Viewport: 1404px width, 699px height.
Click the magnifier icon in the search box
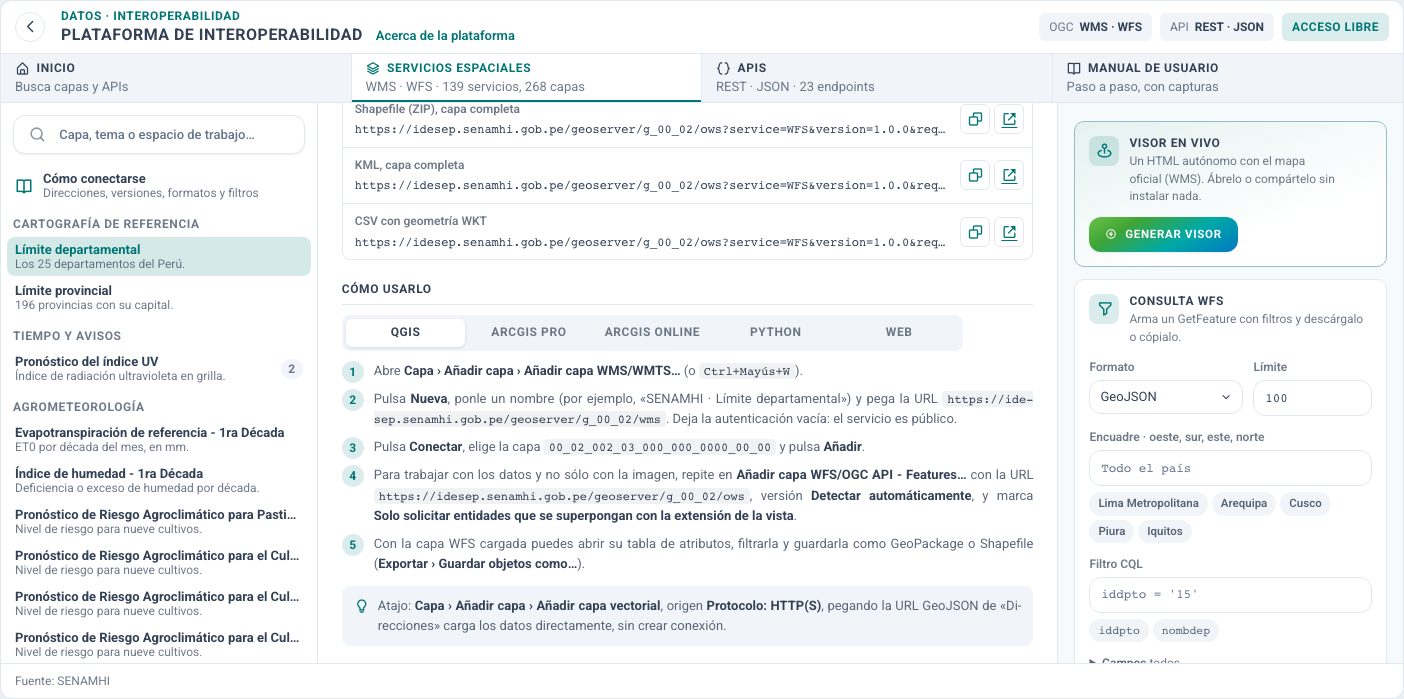pos(38,134)
